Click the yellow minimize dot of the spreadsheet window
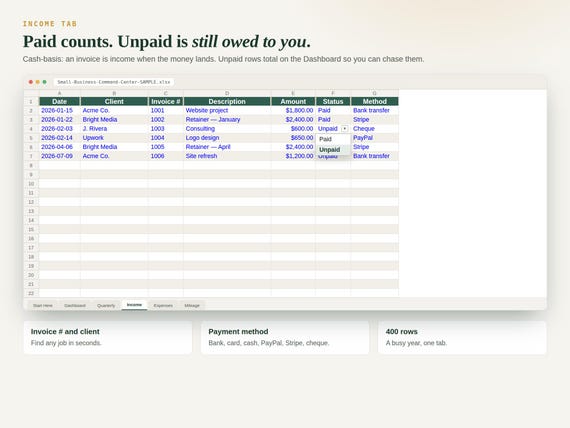 point(37,82)
